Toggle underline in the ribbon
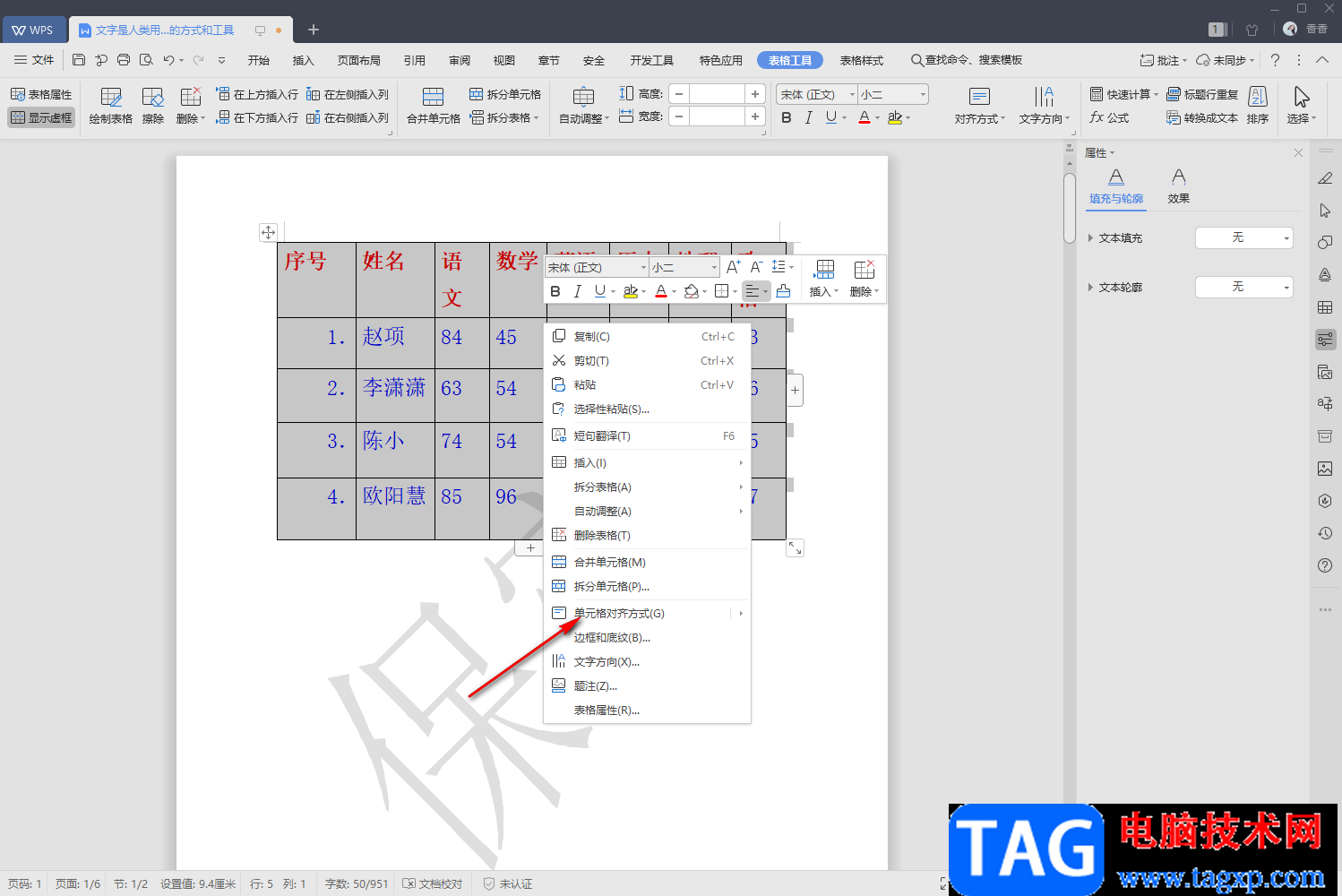This screenshot has width=1342, height=896. pos(831,117)
